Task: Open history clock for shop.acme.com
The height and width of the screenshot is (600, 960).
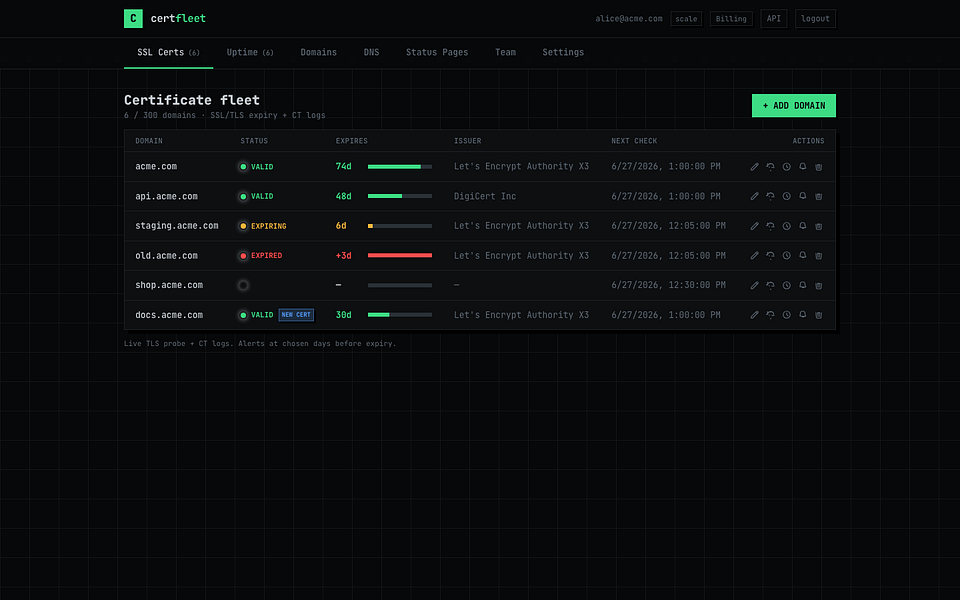Action: [787, 285]
